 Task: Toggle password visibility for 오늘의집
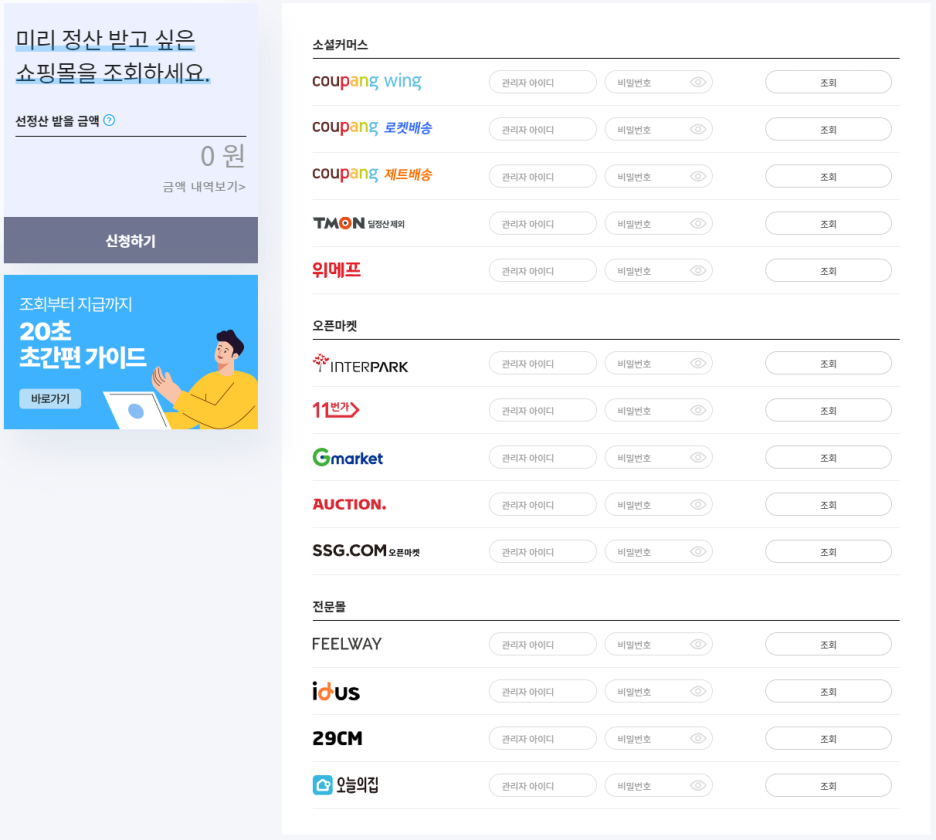tap(698, 786)
